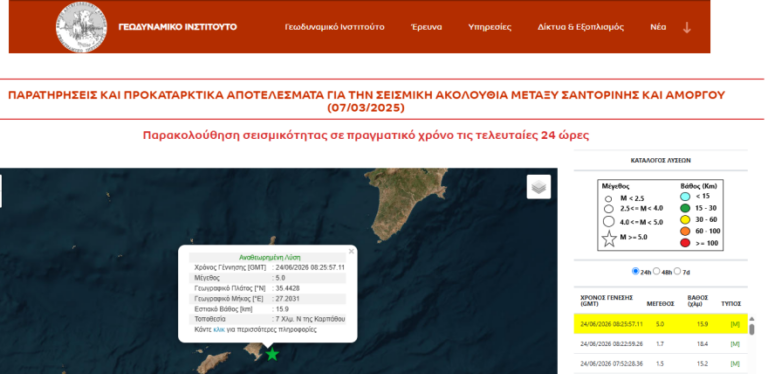Image resolution: width=768 pixels, height=374 pixels.
Task: Click the 'κλικ' link in popup
Action: coord(219,329)
